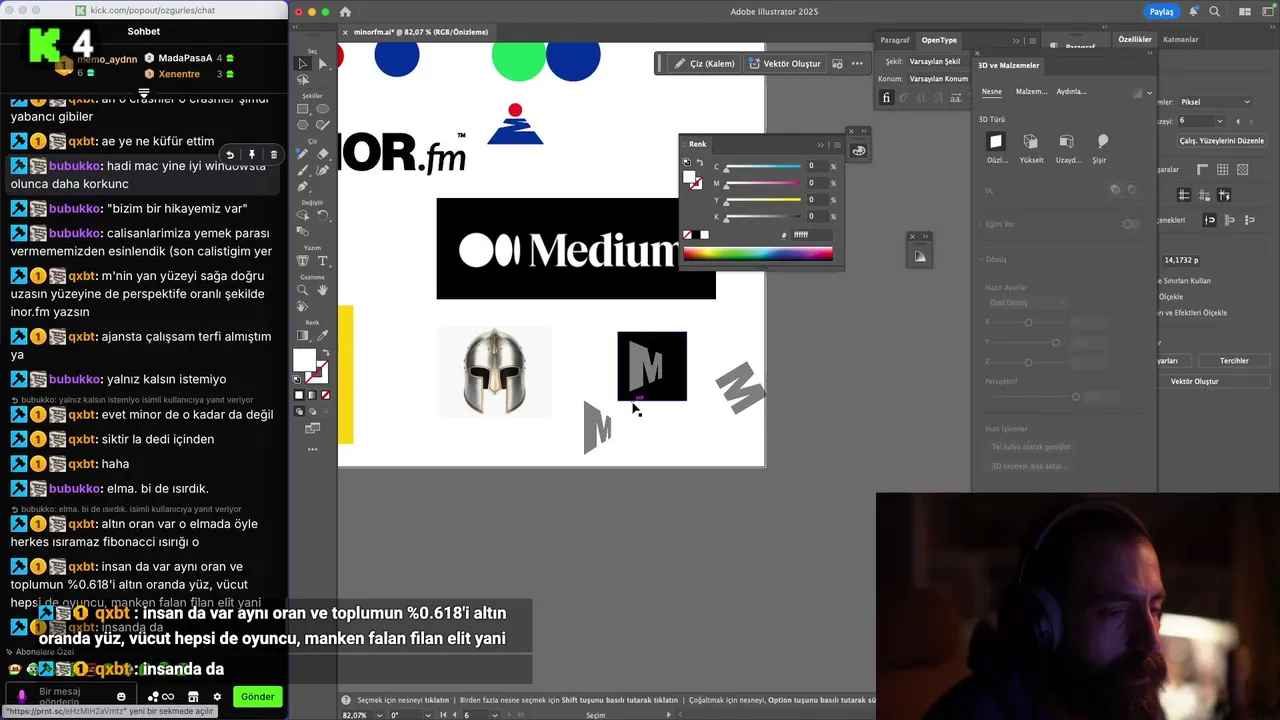Switch to the Paragraf tab

[x=895, y=40]
